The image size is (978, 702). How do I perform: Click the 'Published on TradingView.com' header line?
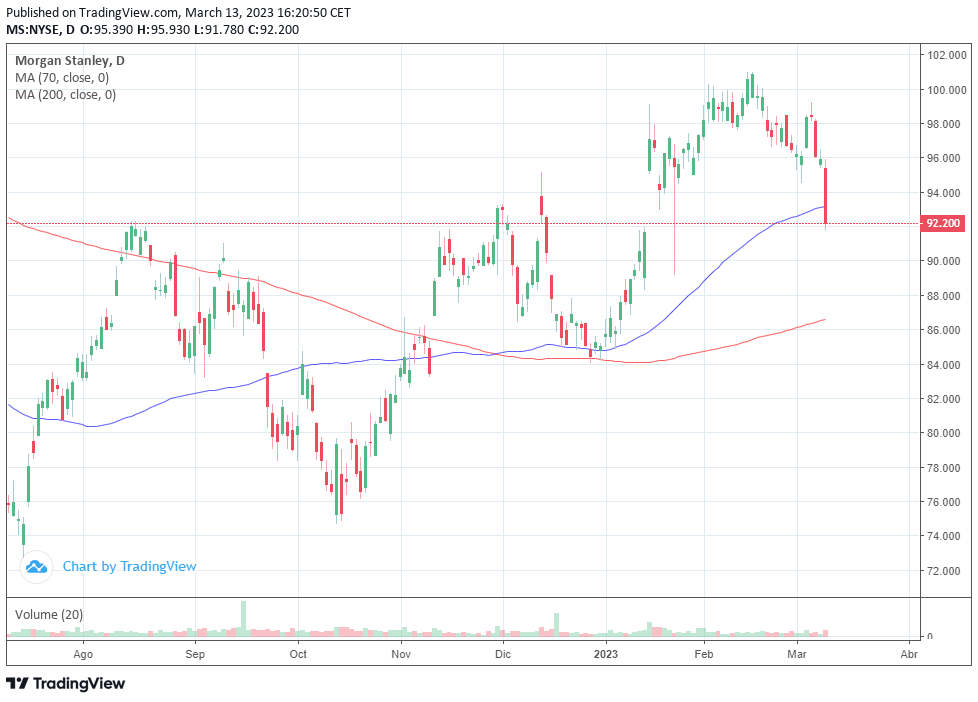click(x=178, y=12)
